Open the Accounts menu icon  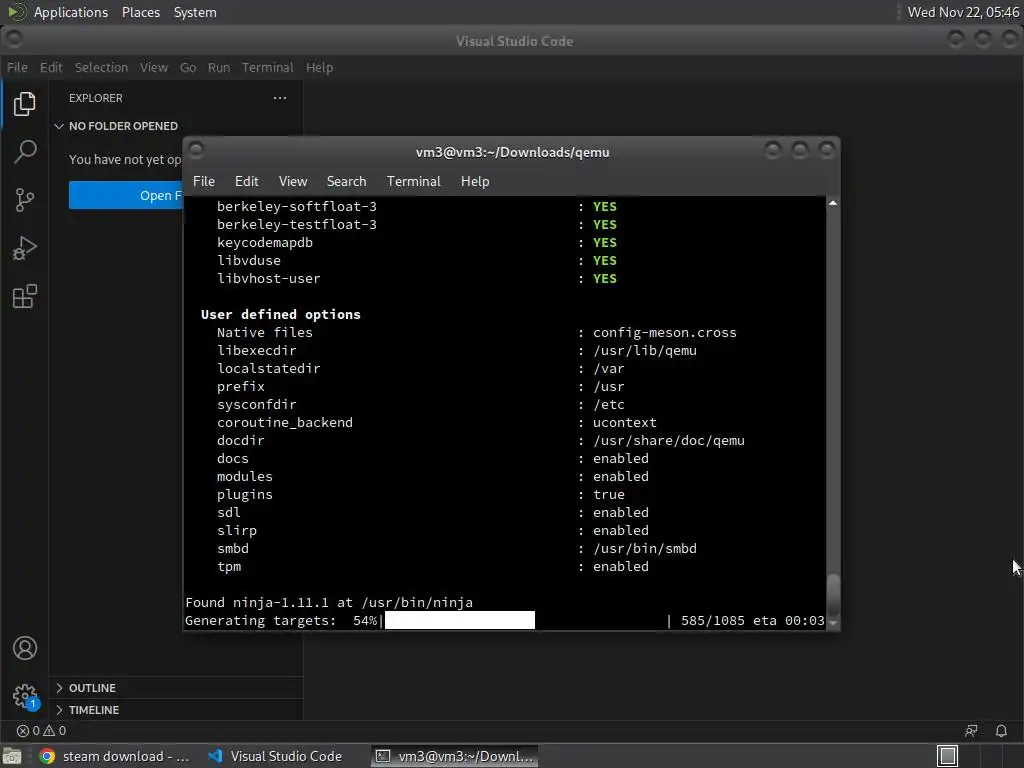click(x=25, y=648)
